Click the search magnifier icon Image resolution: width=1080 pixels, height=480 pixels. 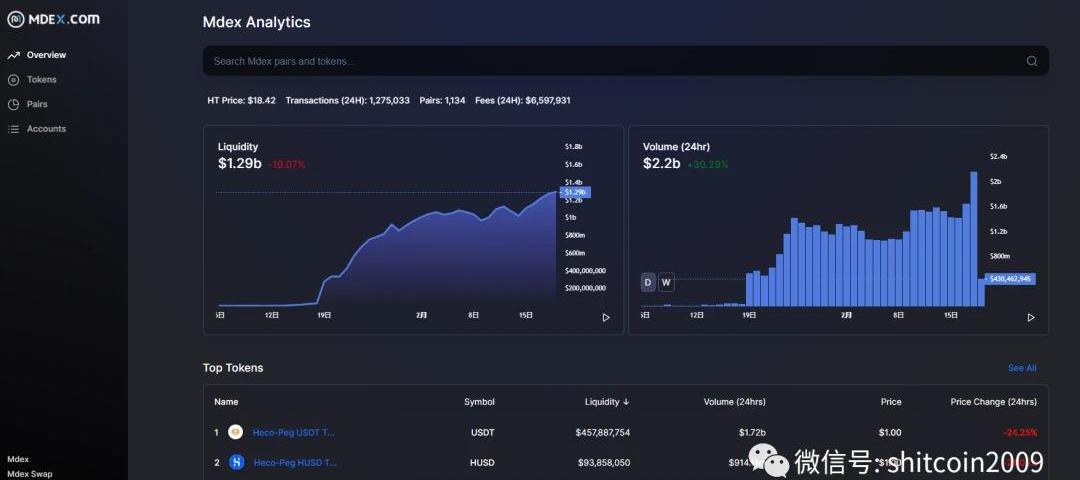(x=1031, y=61)
